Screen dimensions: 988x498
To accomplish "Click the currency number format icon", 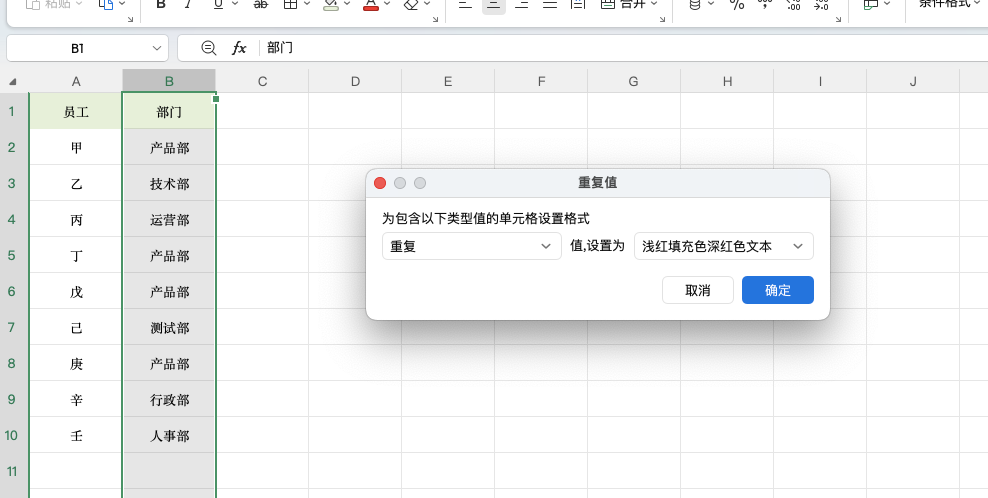I will pos(695,4).
